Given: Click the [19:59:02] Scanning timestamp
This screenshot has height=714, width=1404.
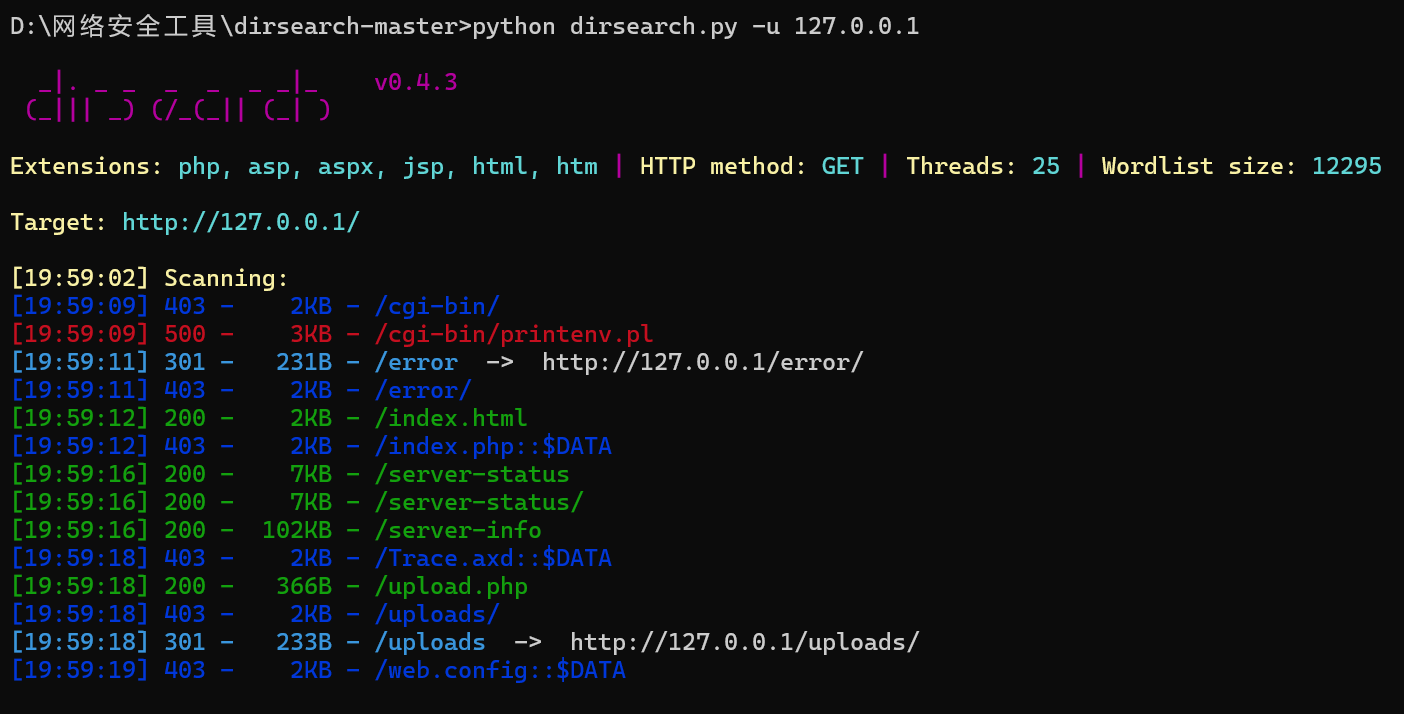Looking at the screenshot, I should [x=80, y=278].
